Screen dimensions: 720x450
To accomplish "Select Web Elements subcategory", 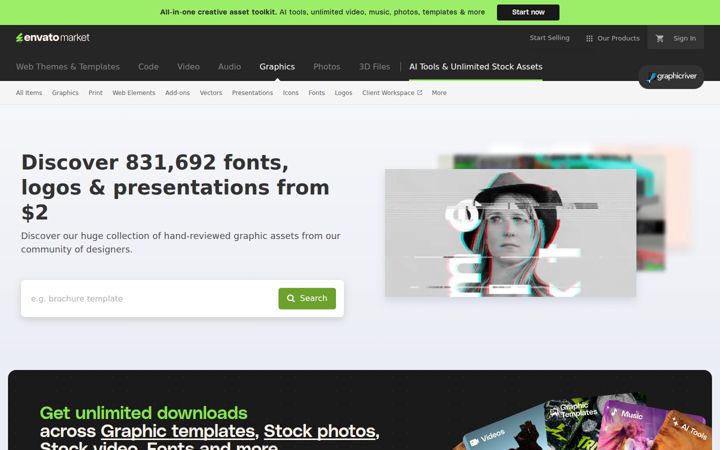I will 134,93.
